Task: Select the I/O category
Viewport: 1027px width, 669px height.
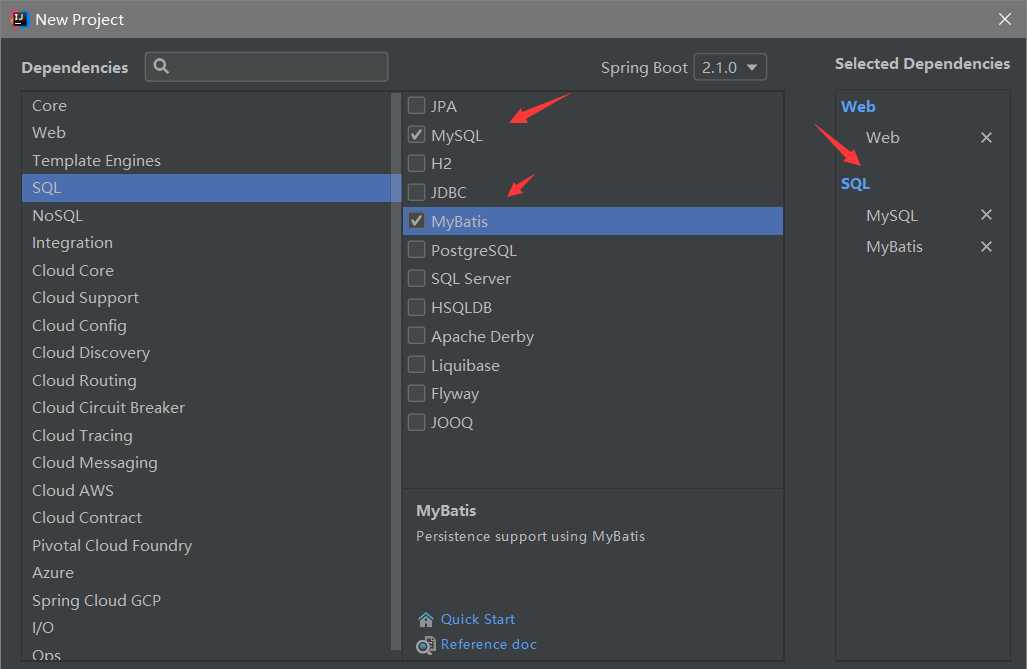Action: tap(206, 628)
